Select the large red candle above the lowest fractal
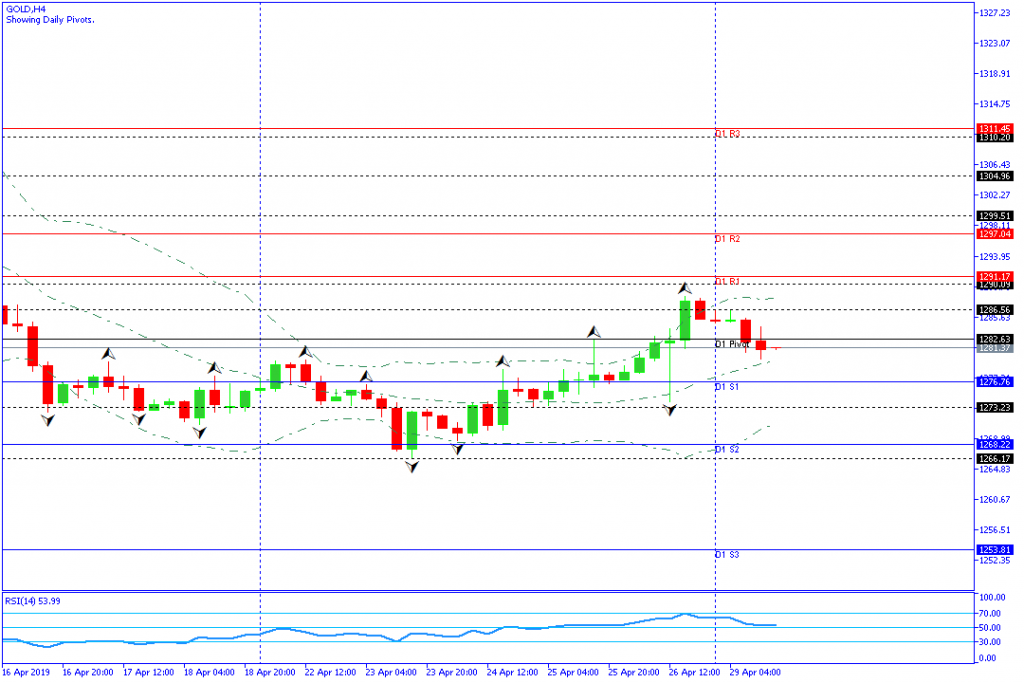The height and width of the screenshot is (683, 1024). 396,428
